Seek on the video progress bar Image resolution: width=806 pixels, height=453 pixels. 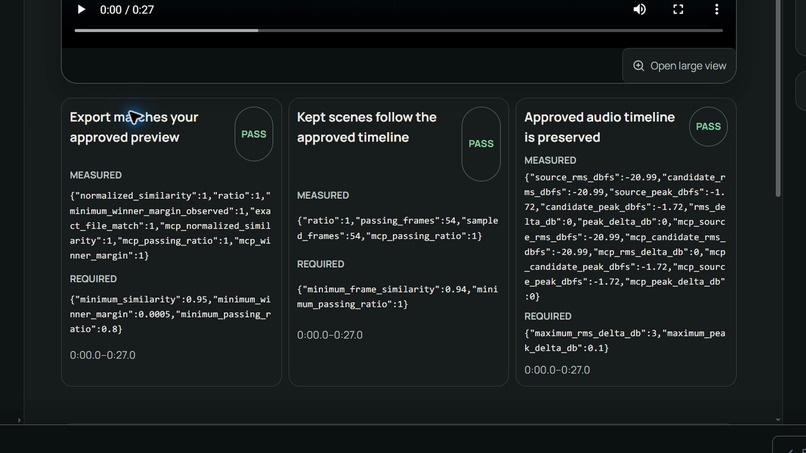[398, 30]
